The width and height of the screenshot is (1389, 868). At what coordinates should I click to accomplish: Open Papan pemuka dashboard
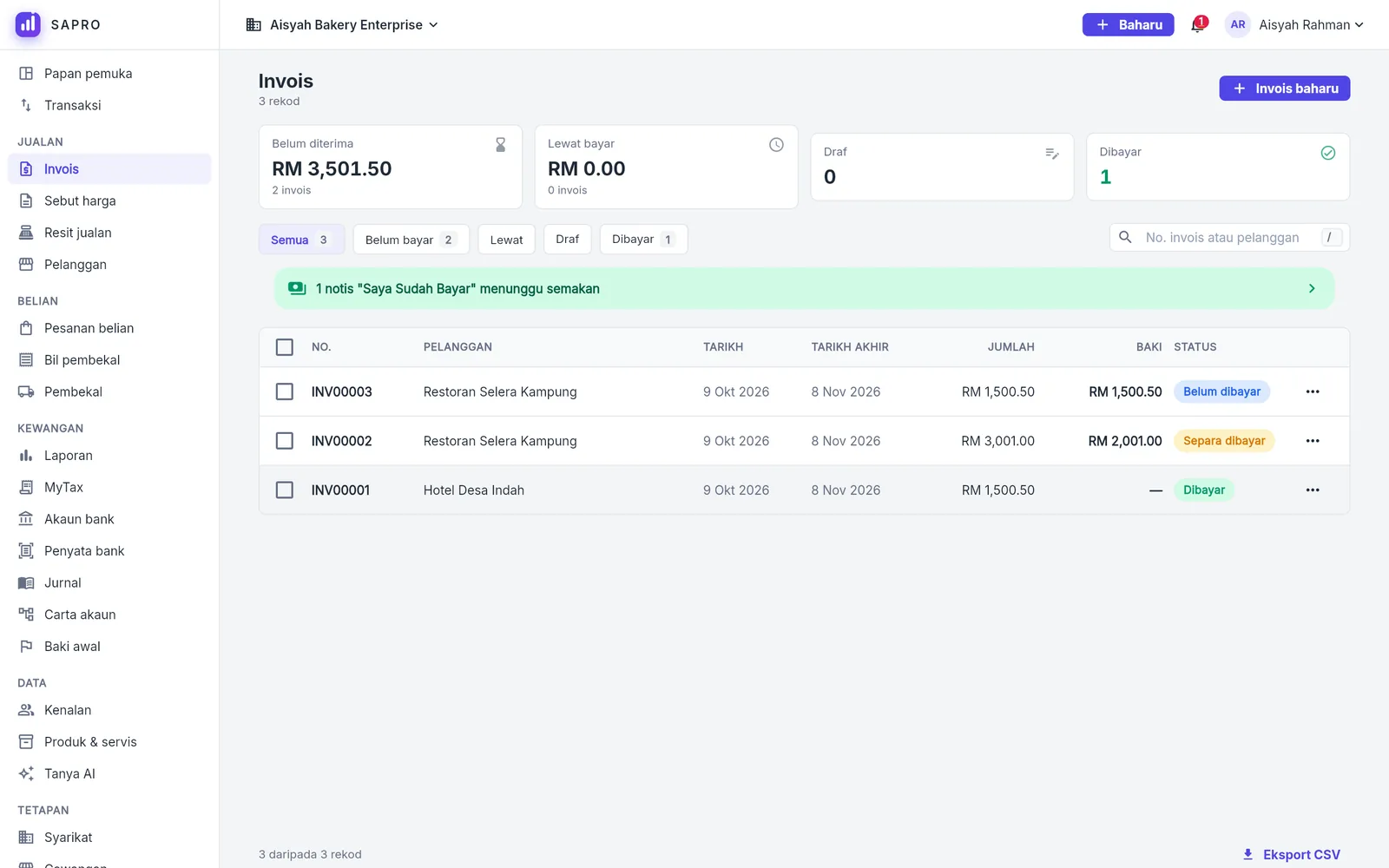point(109,74)
